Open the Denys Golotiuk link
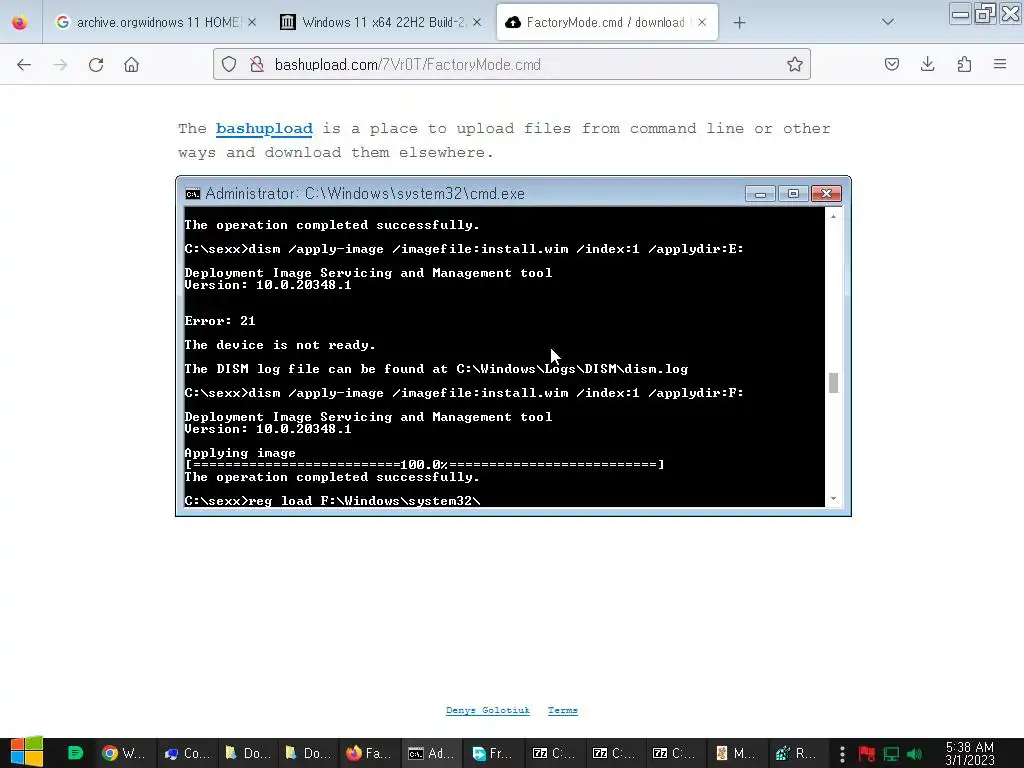 (x=487, y=711)
